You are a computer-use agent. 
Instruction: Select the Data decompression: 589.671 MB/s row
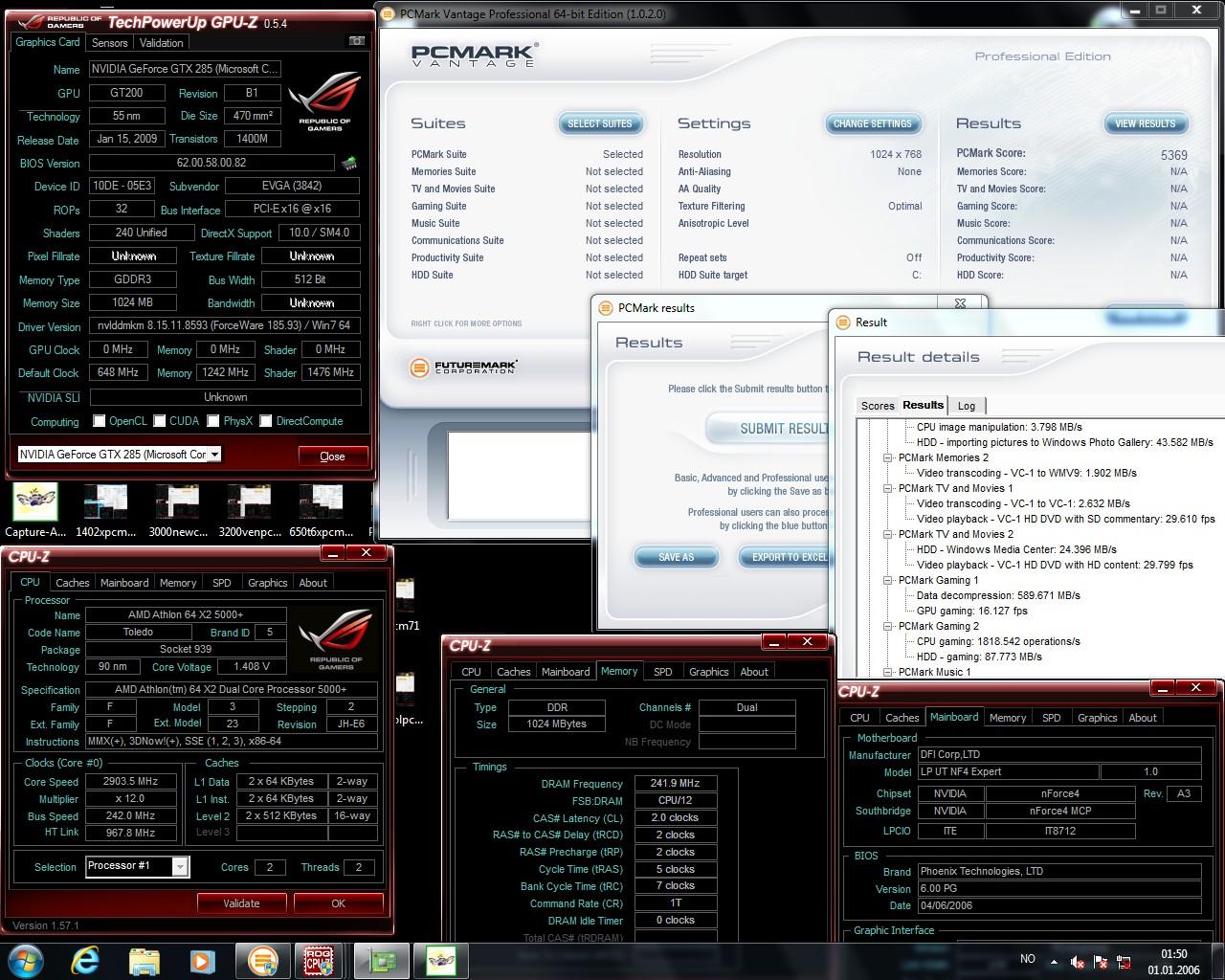998,595
